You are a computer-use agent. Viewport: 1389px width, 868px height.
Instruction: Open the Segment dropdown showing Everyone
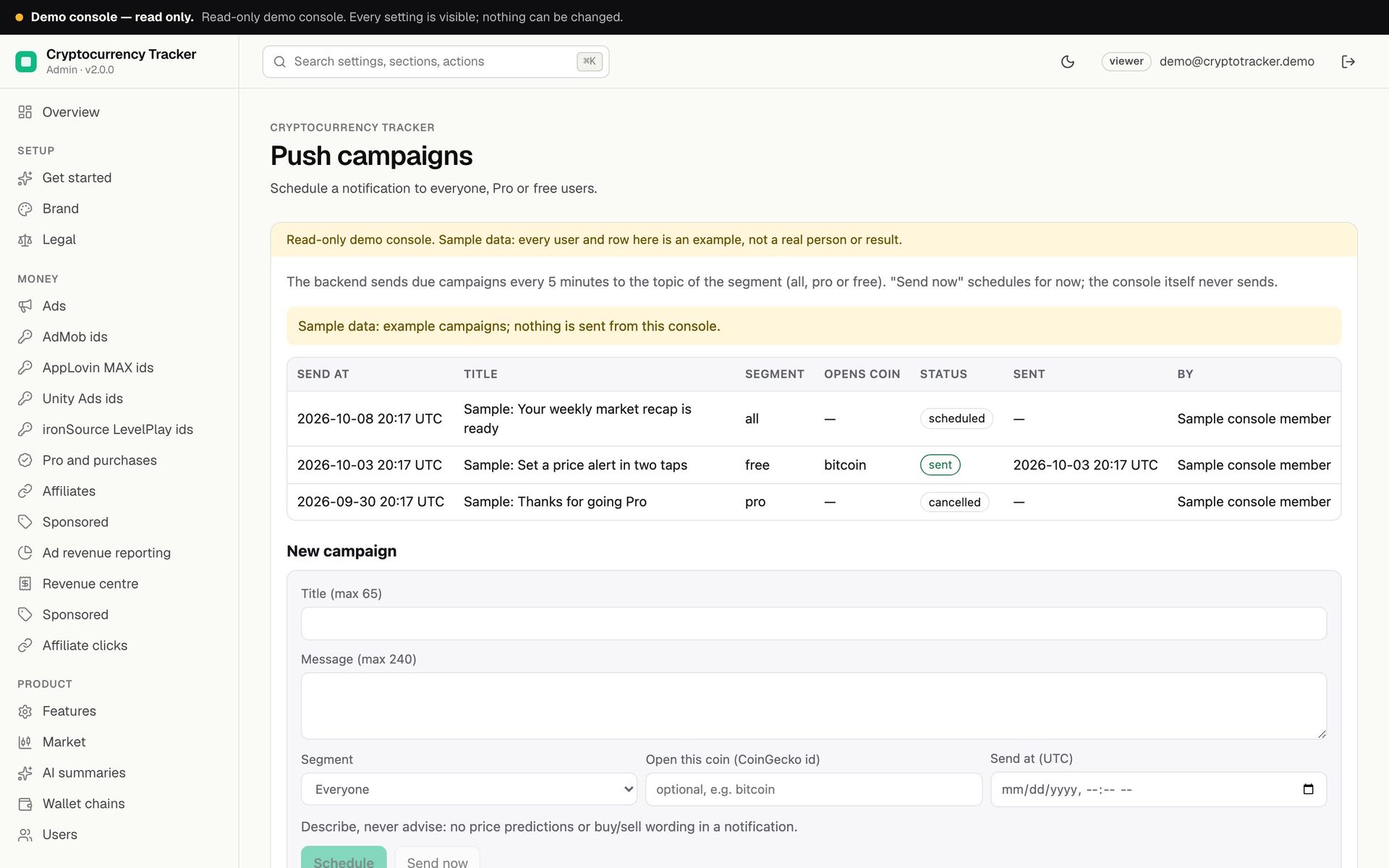pos(469,789)
